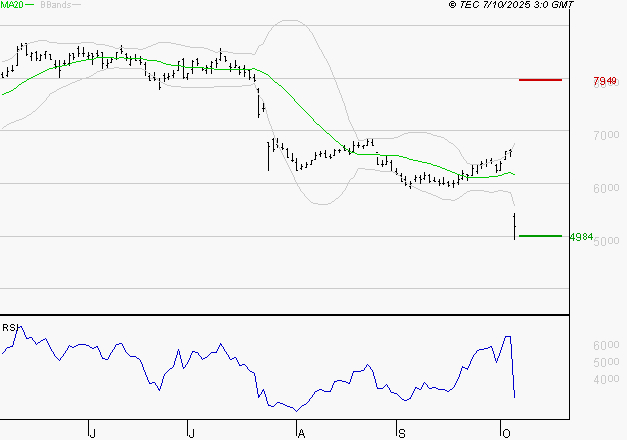Click the 6000 price axis label above RSI panel
Screen dimensions: 627x440
click(606, 188)
